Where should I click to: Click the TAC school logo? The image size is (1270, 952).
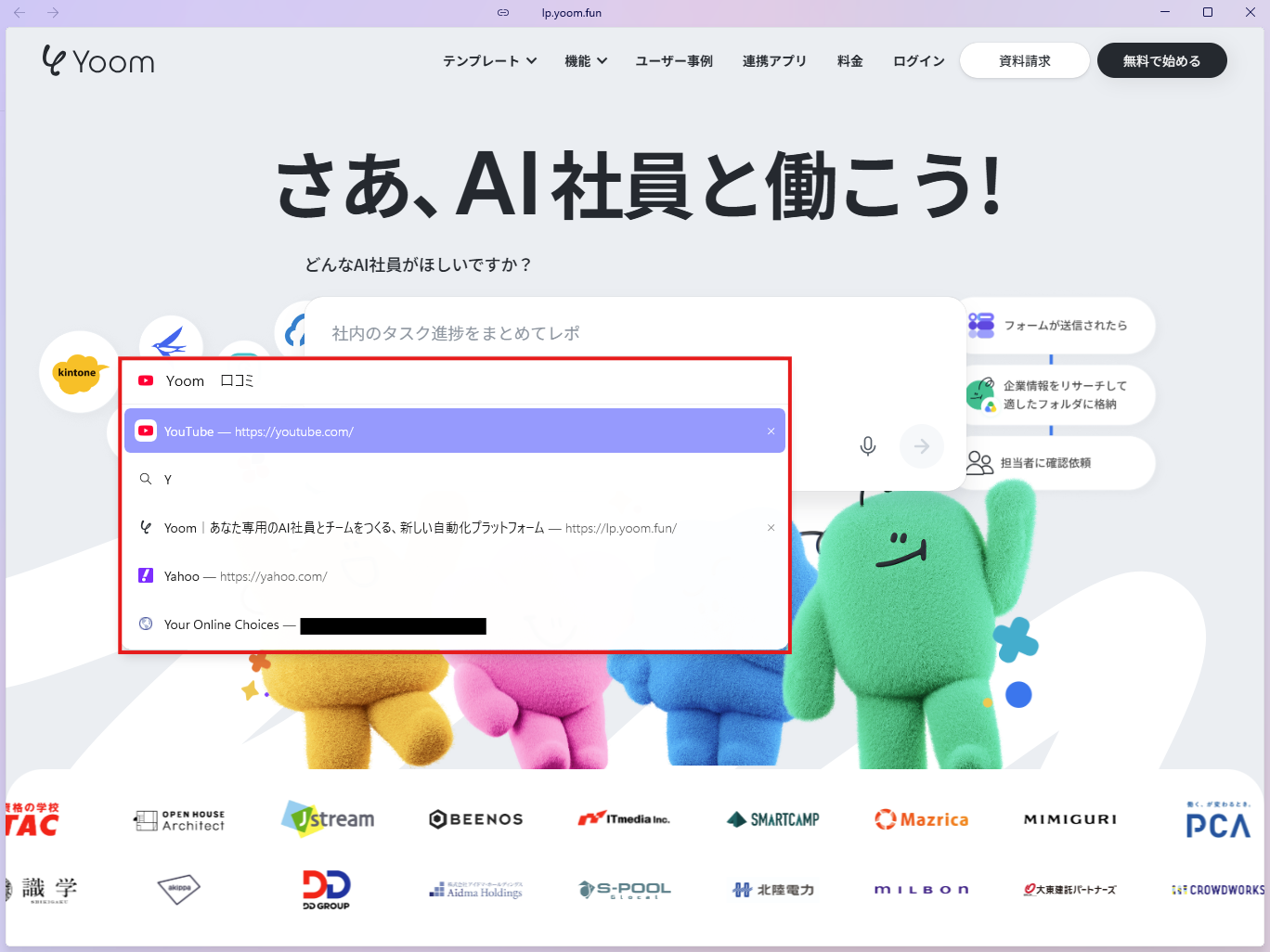(32, 819)
